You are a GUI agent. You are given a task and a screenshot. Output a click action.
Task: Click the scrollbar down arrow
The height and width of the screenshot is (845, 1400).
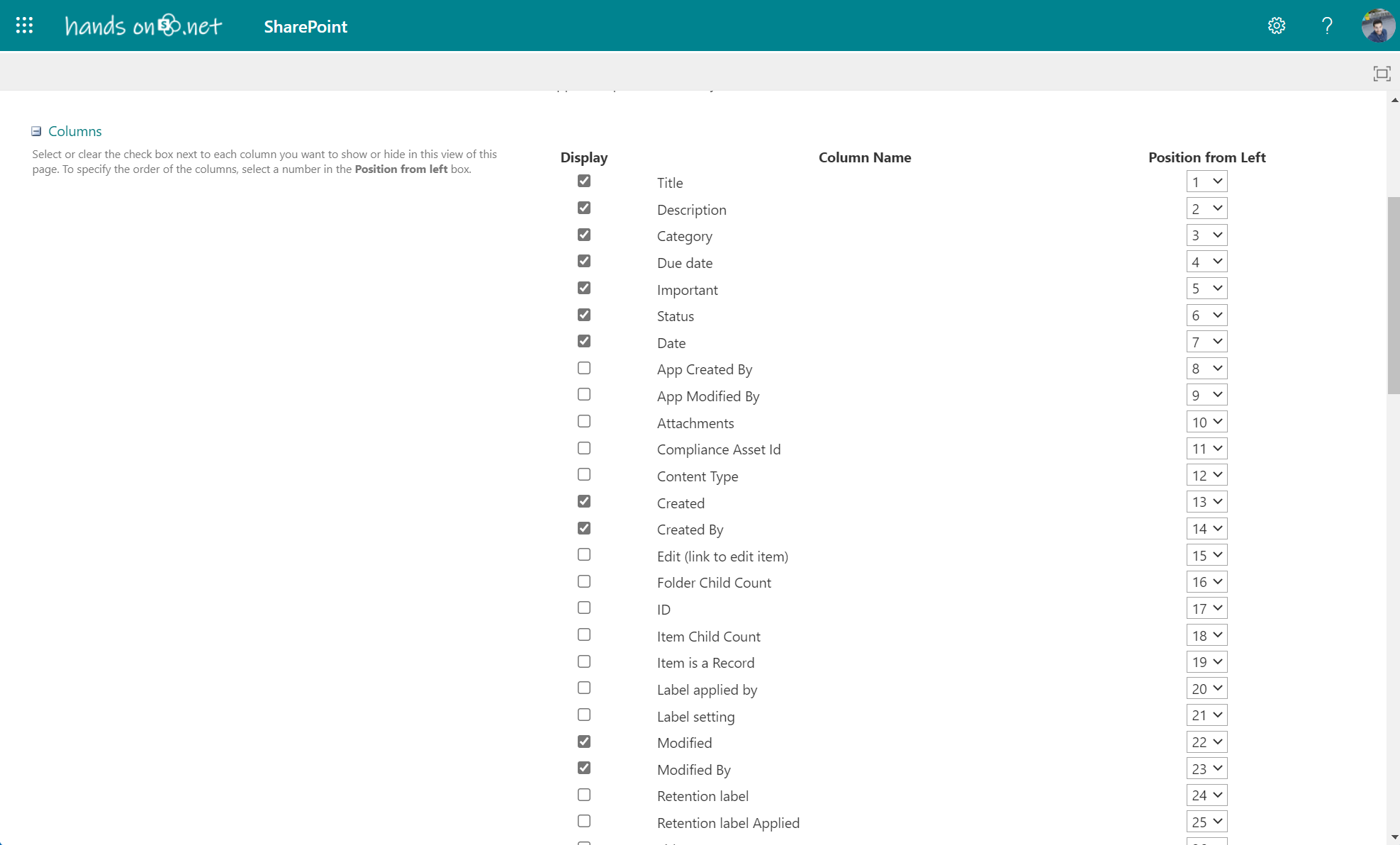point(1394,837)
